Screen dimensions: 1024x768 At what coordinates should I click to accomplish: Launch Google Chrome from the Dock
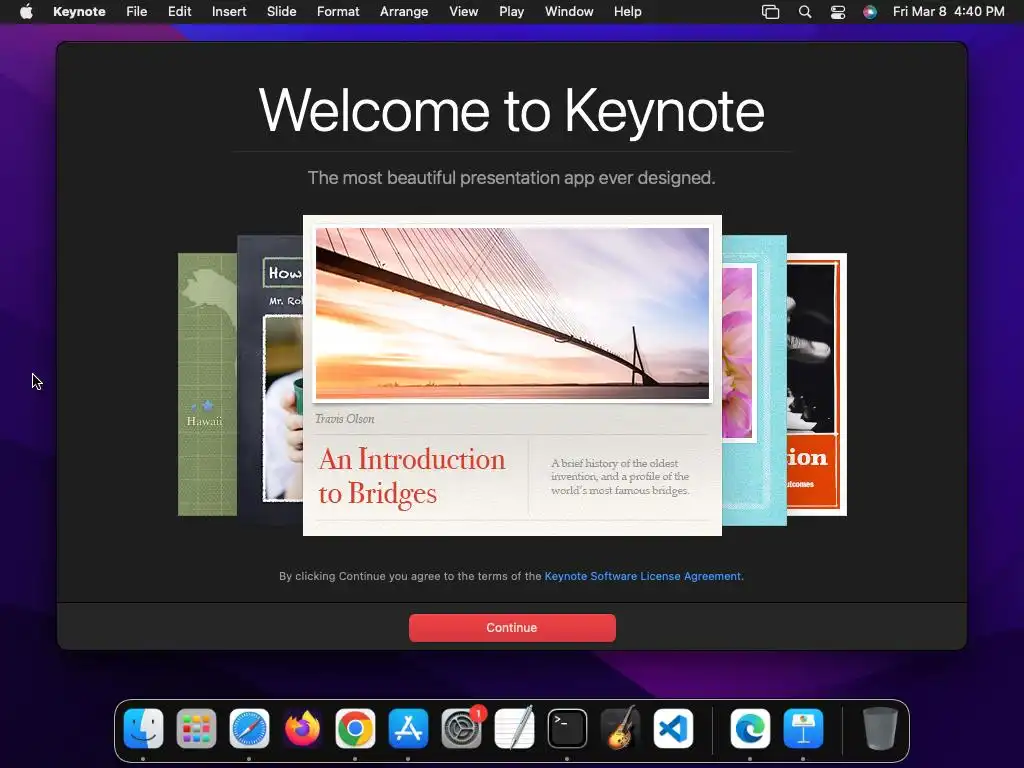pos(355,728)
